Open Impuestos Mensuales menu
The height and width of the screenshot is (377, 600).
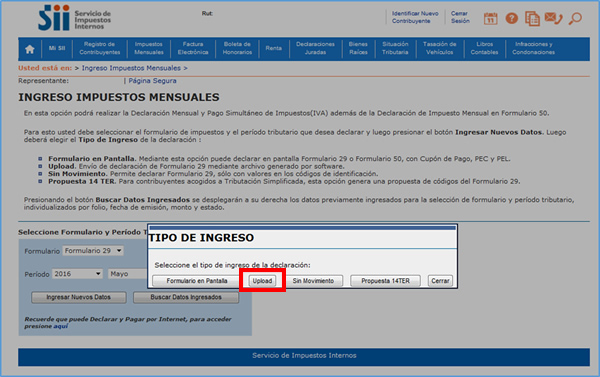coord(148,48)
